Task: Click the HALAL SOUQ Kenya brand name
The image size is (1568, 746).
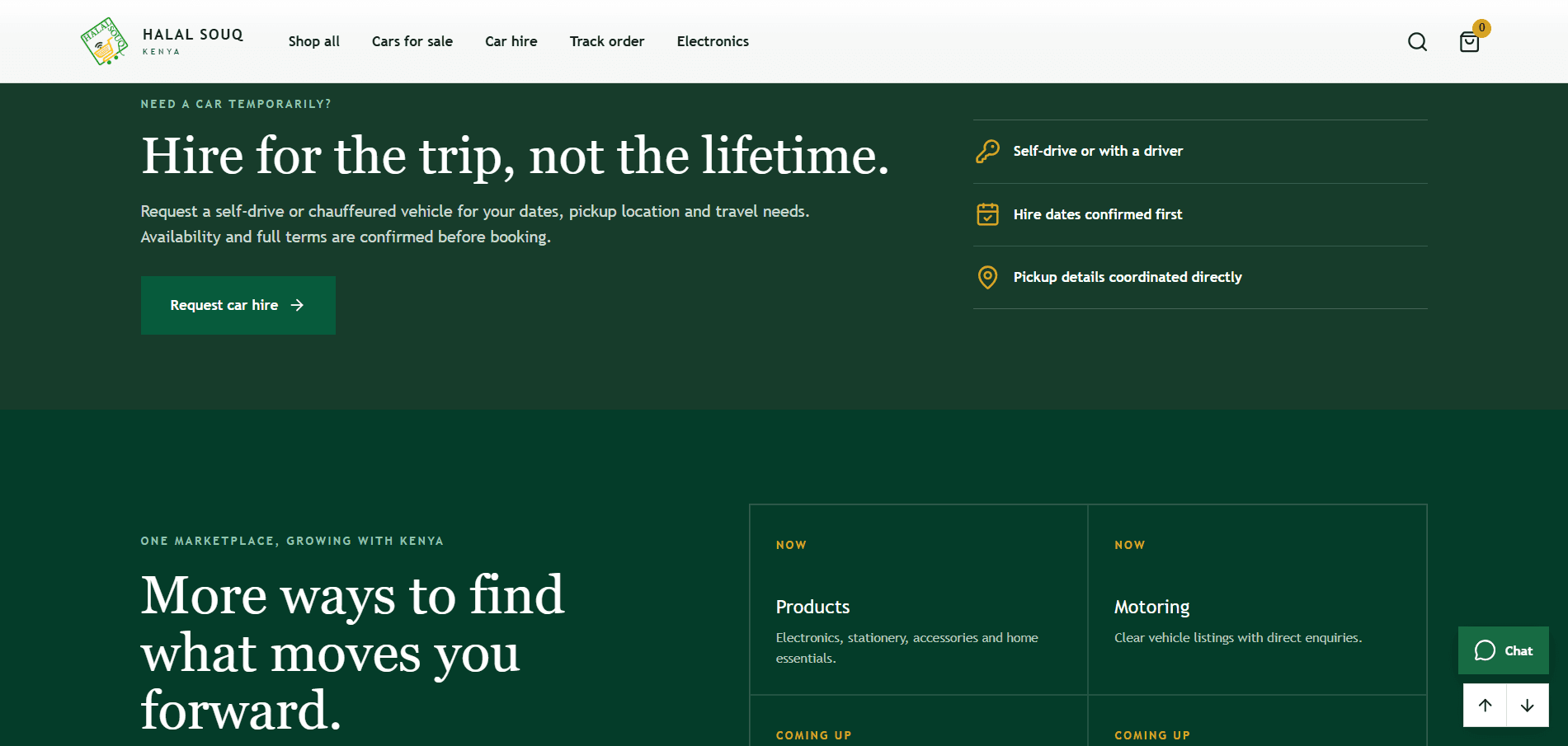Action: pyautogui.click(x=193, y=41)
